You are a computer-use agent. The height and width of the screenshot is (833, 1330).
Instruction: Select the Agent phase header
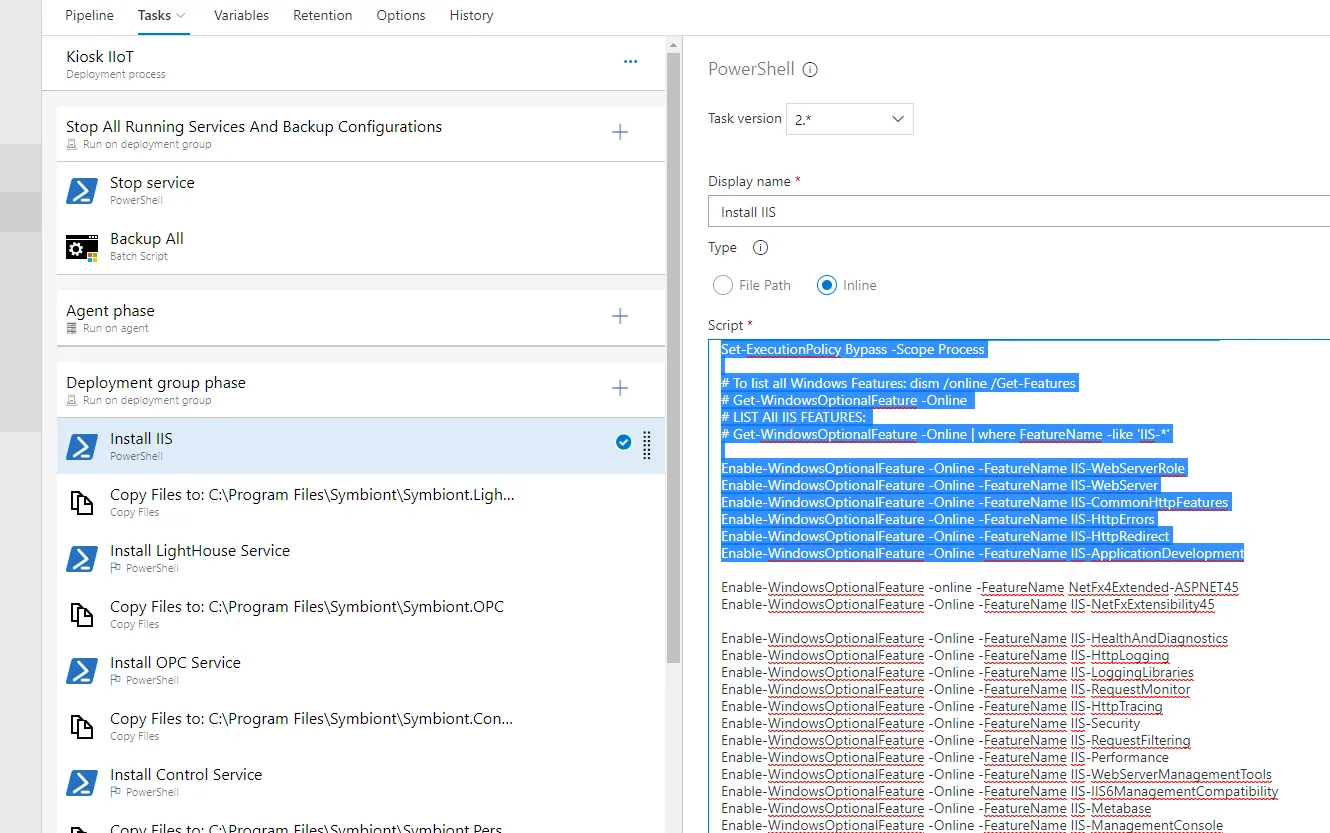362,318
